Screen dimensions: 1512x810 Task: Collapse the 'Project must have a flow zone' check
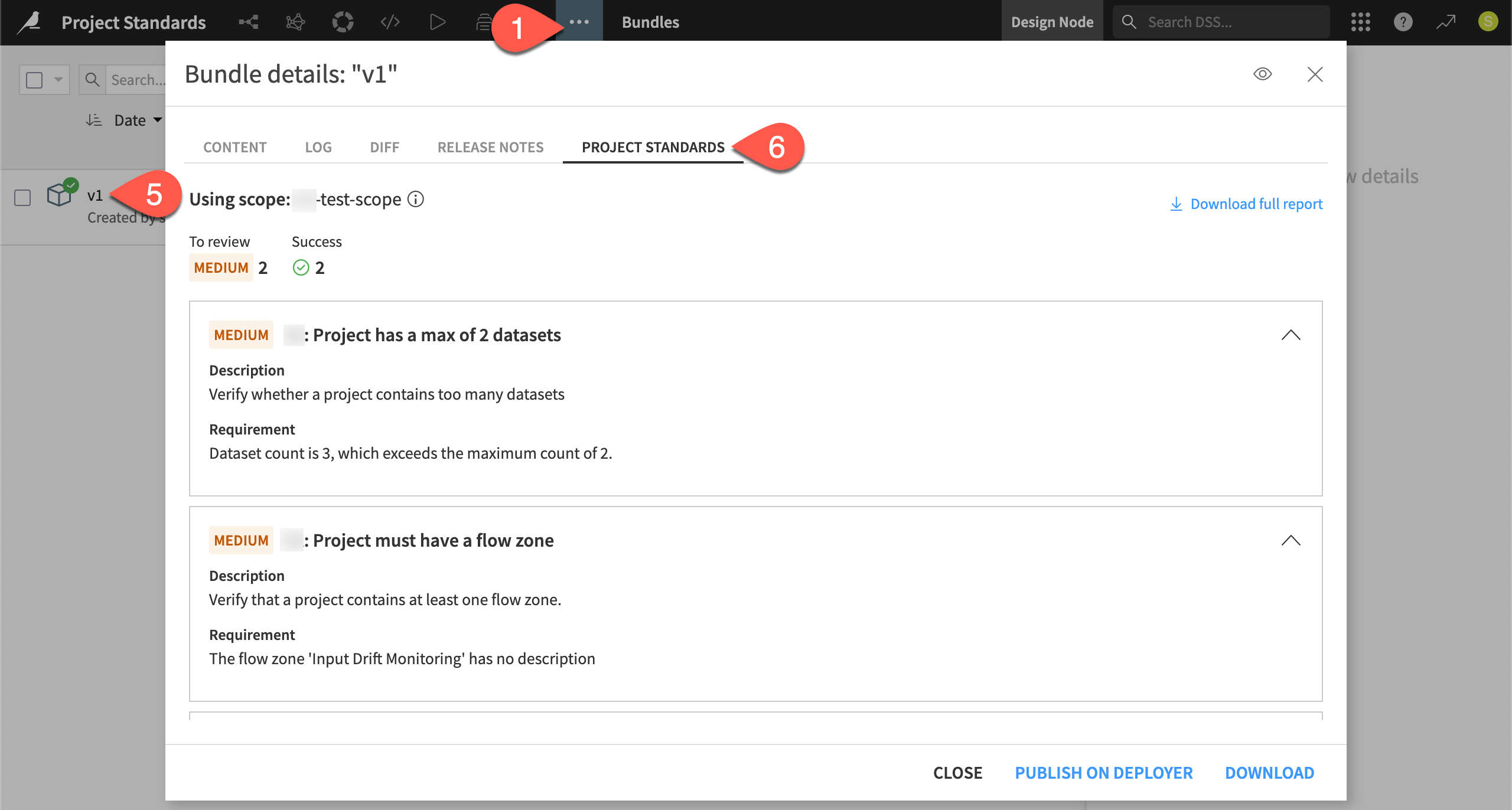point(1291,540)
